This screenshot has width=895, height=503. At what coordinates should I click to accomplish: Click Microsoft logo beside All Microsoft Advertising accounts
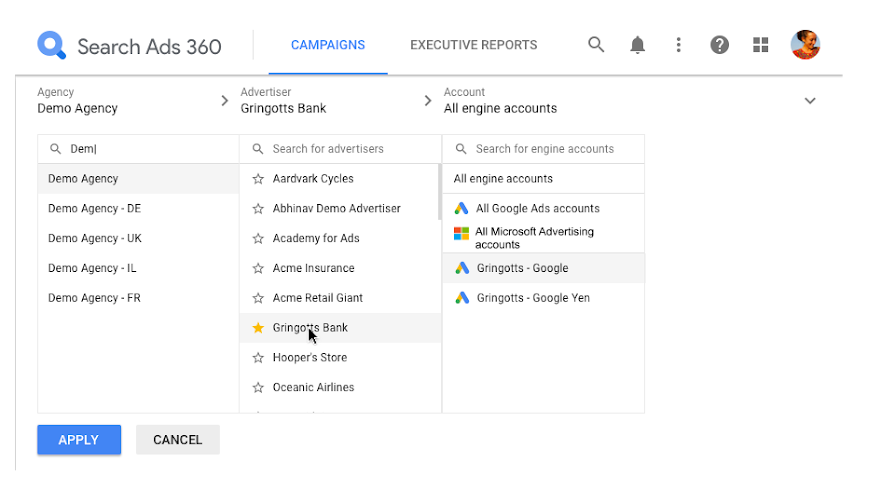(x=461, y=233)
